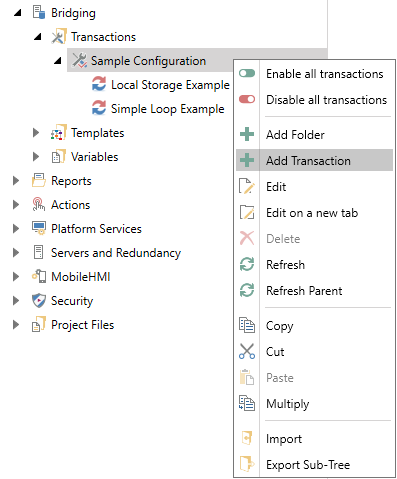Click the red disable toggle icon
Image resolution: width=397 pixels, height=479 pixels.
click(x=247, y=99)
